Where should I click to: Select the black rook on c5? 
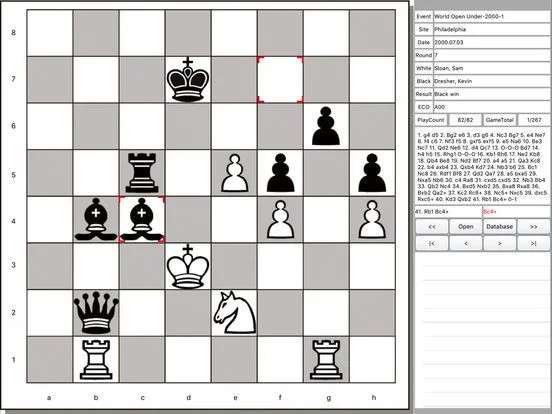coord(142,173)
